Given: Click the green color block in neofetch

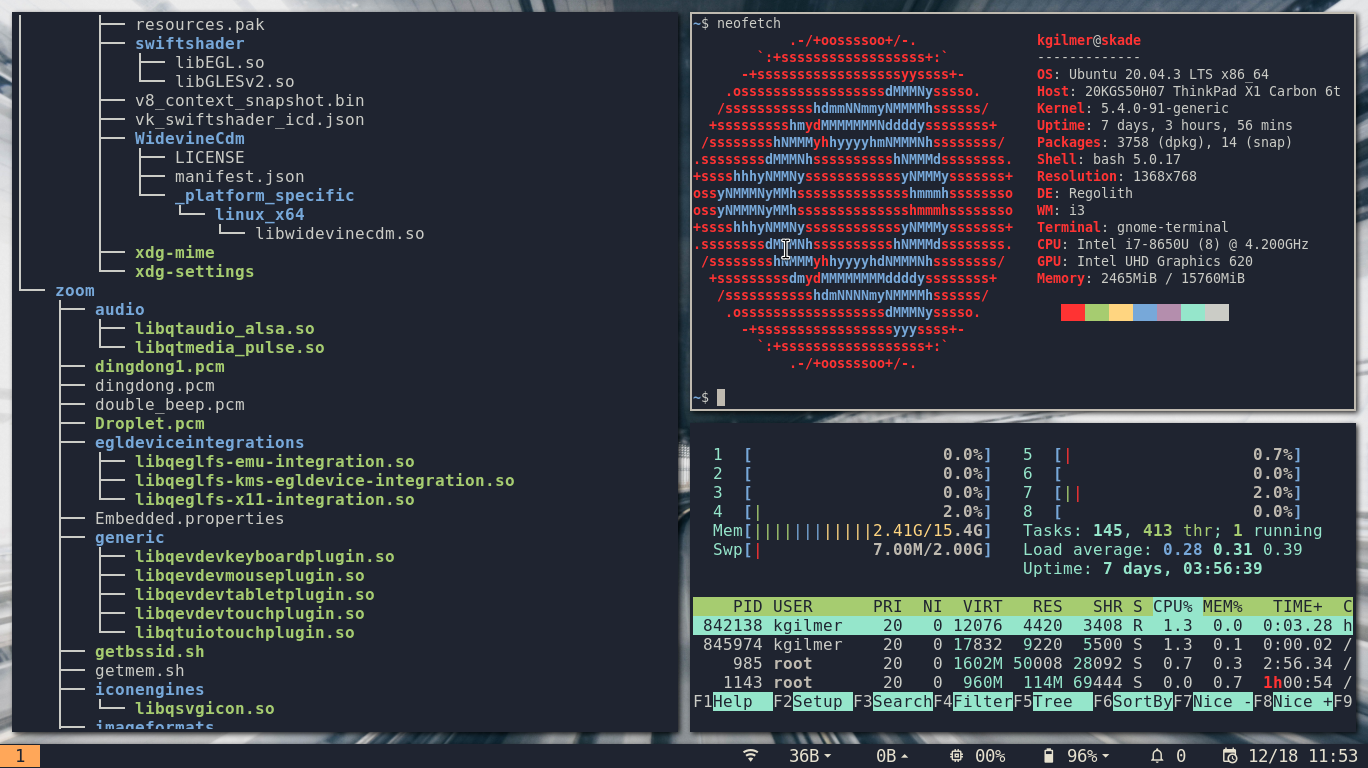Looking at the screenshot, I should (1097, 313).
